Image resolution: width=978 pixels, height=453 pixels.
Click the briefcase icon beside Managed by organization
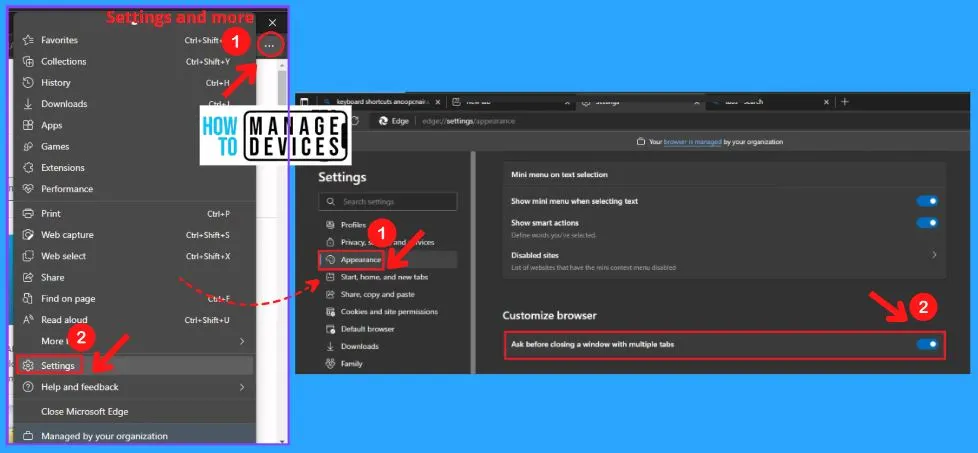27,436
